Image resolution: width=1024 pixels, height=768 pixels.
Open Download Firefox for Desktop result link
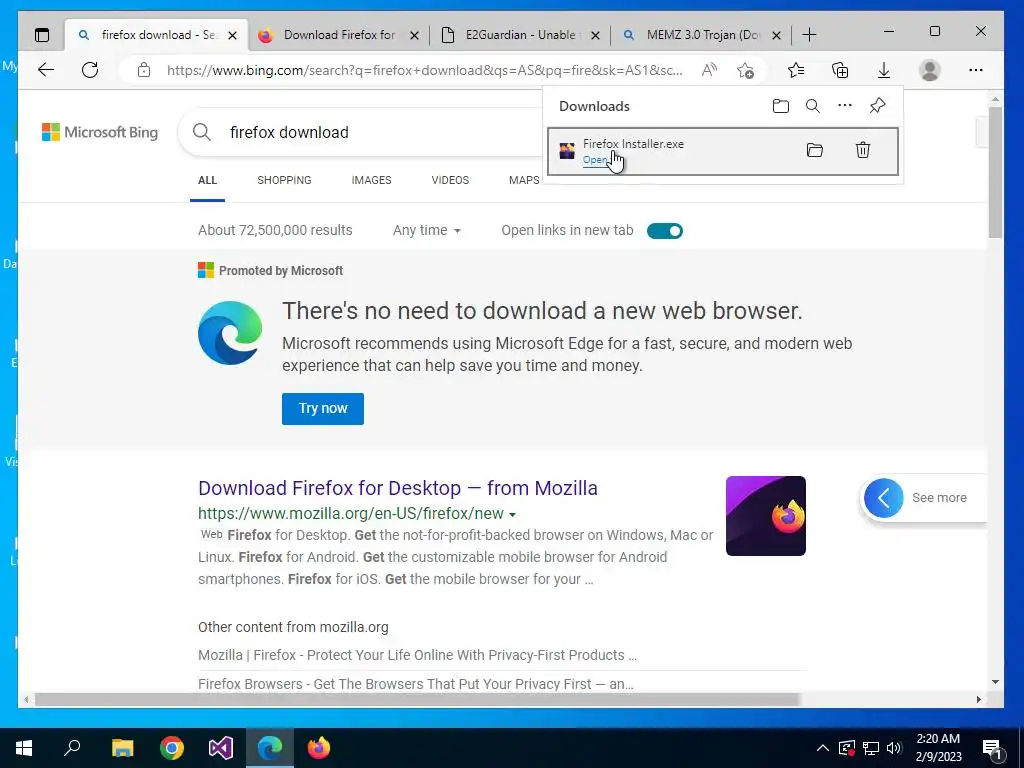point(398,488)
